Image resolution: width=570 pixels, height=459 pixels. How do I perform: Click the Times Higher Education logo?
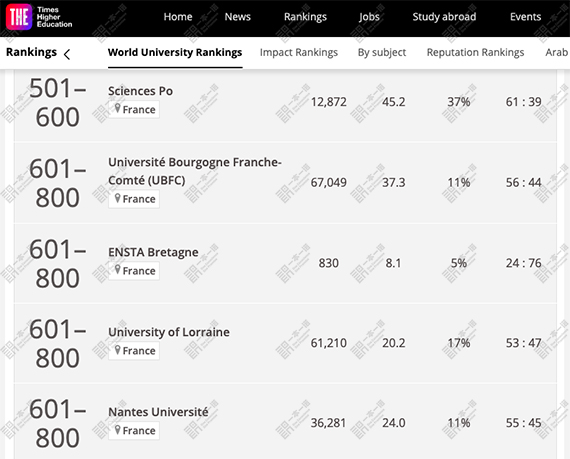39,17
